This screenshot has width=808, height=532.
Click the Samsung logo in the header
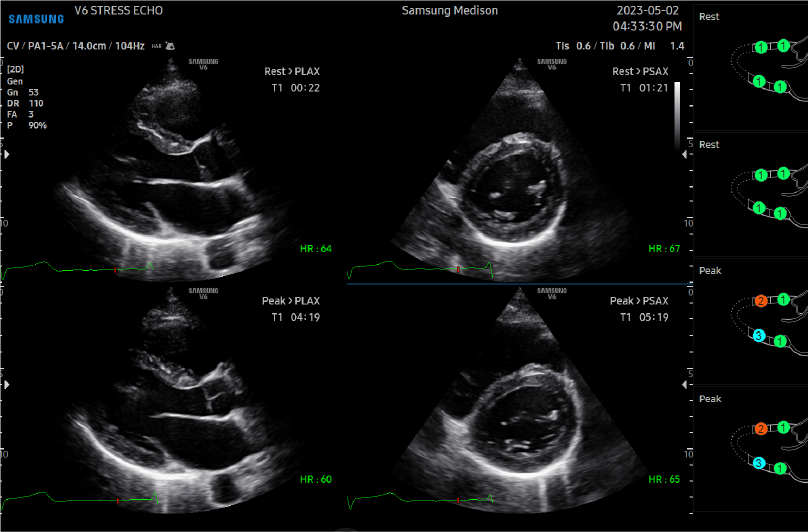36,19
